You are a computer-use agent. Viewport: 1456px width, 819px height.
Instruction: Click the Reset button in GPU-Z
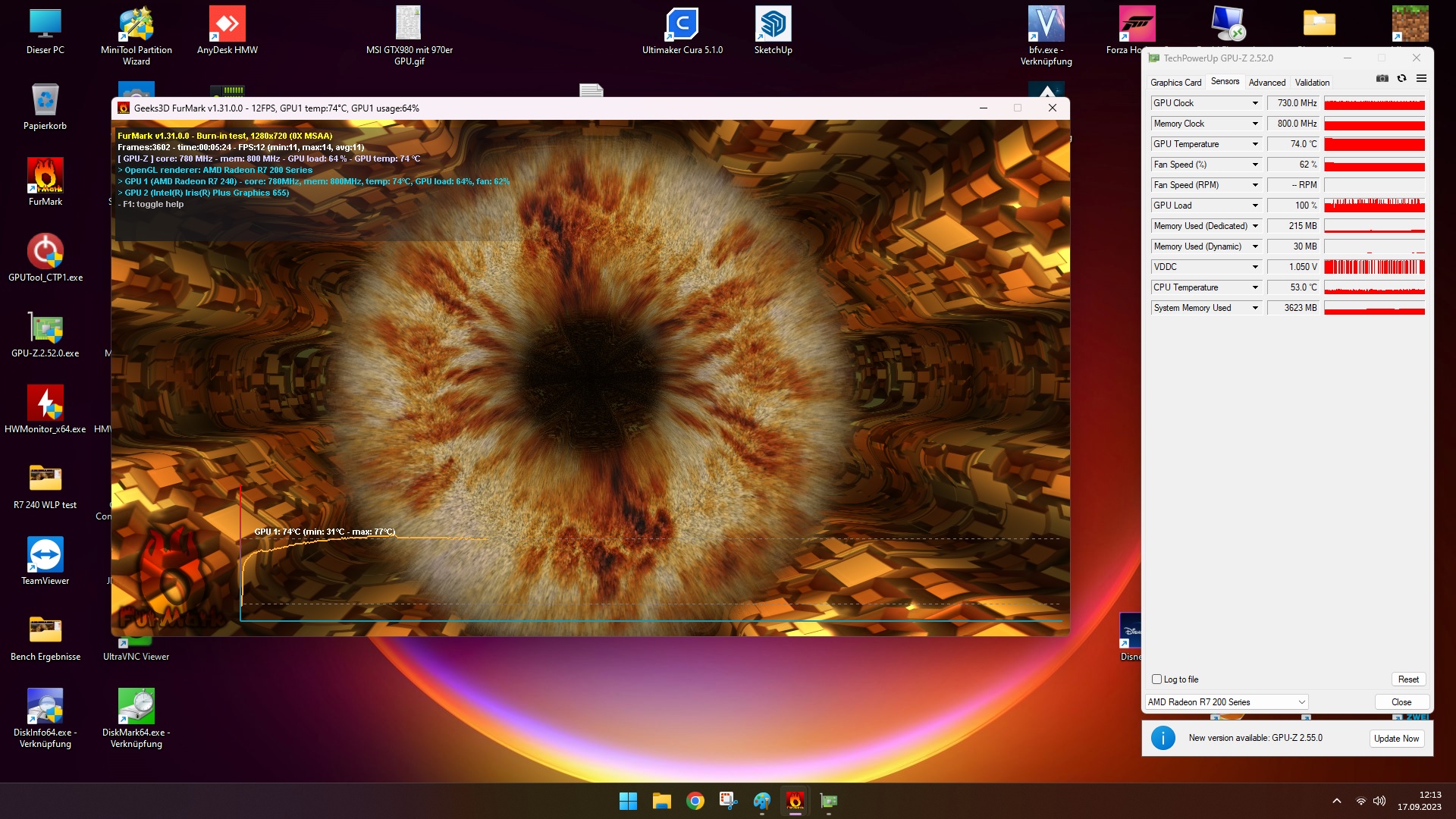[x=1408, y=679]
